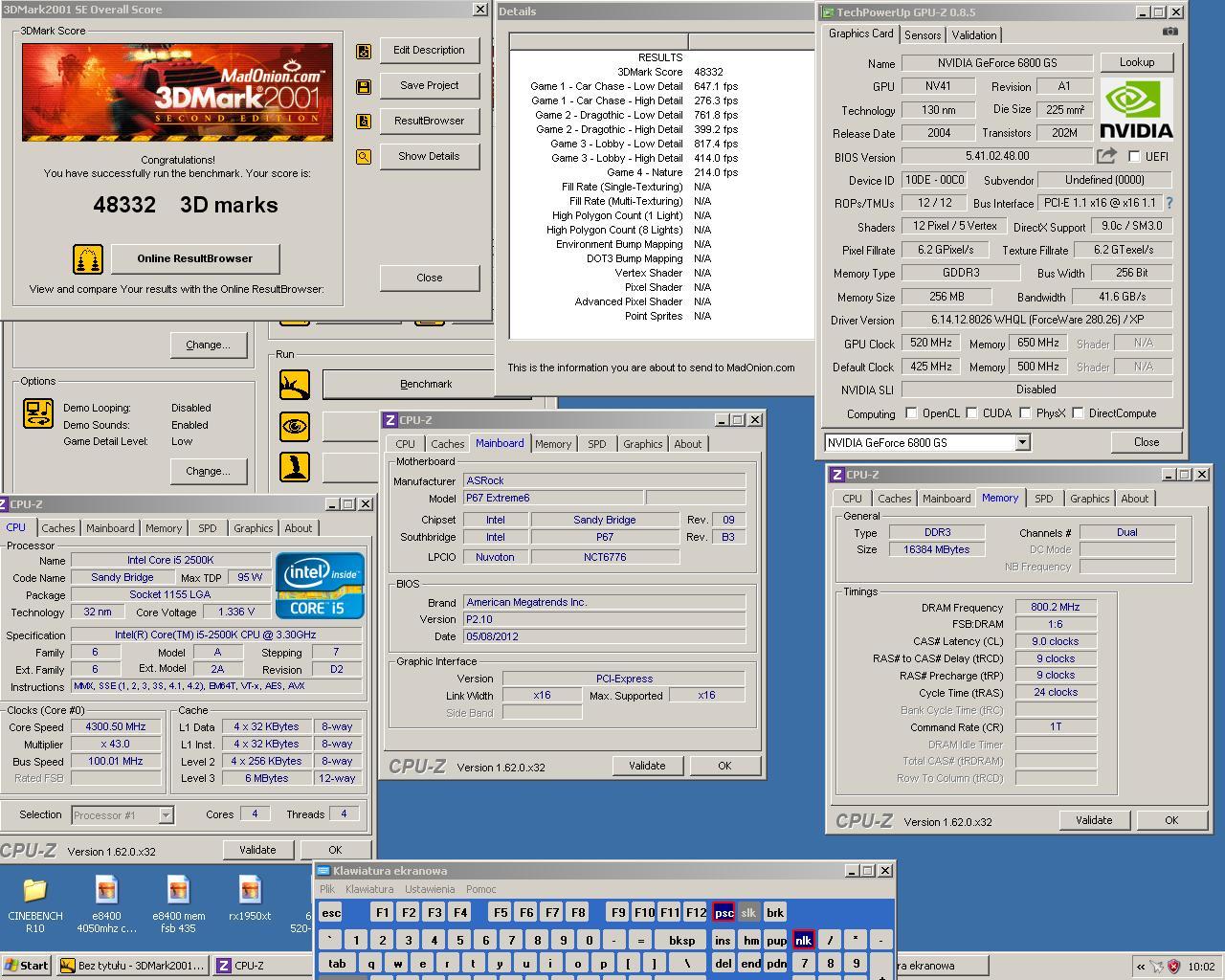
Task: Click the BIOS export share icon in GPU-Z
Action: [x=1106, y=156]
